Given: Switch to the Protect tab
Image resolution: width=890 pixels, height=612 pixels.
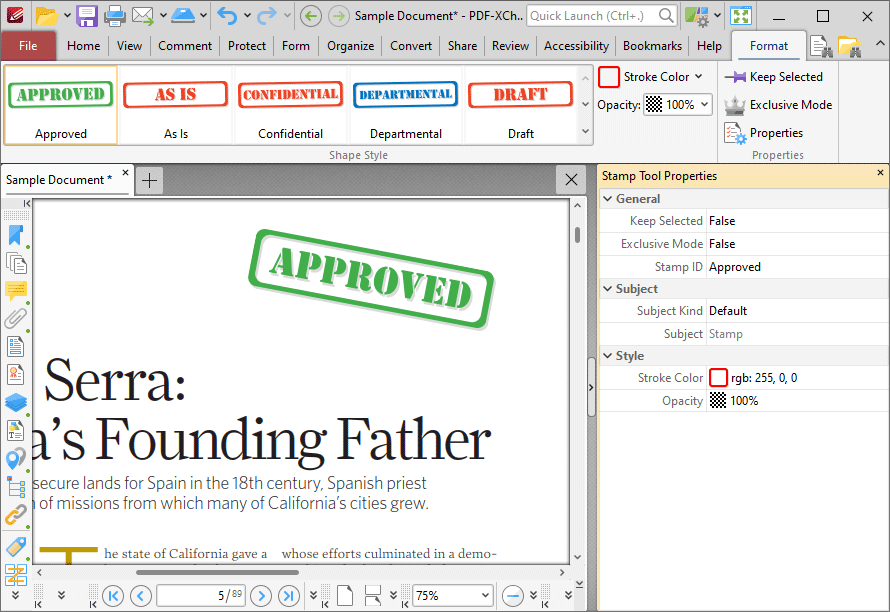Looking at the screenshot, I should (x=247, y=46).
